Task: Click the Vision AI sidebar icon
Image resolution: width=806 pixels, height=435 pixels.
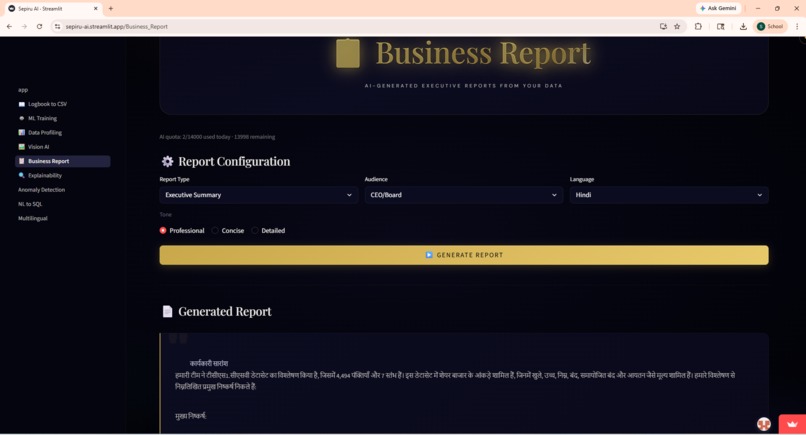Action: (x=22, y=147)
